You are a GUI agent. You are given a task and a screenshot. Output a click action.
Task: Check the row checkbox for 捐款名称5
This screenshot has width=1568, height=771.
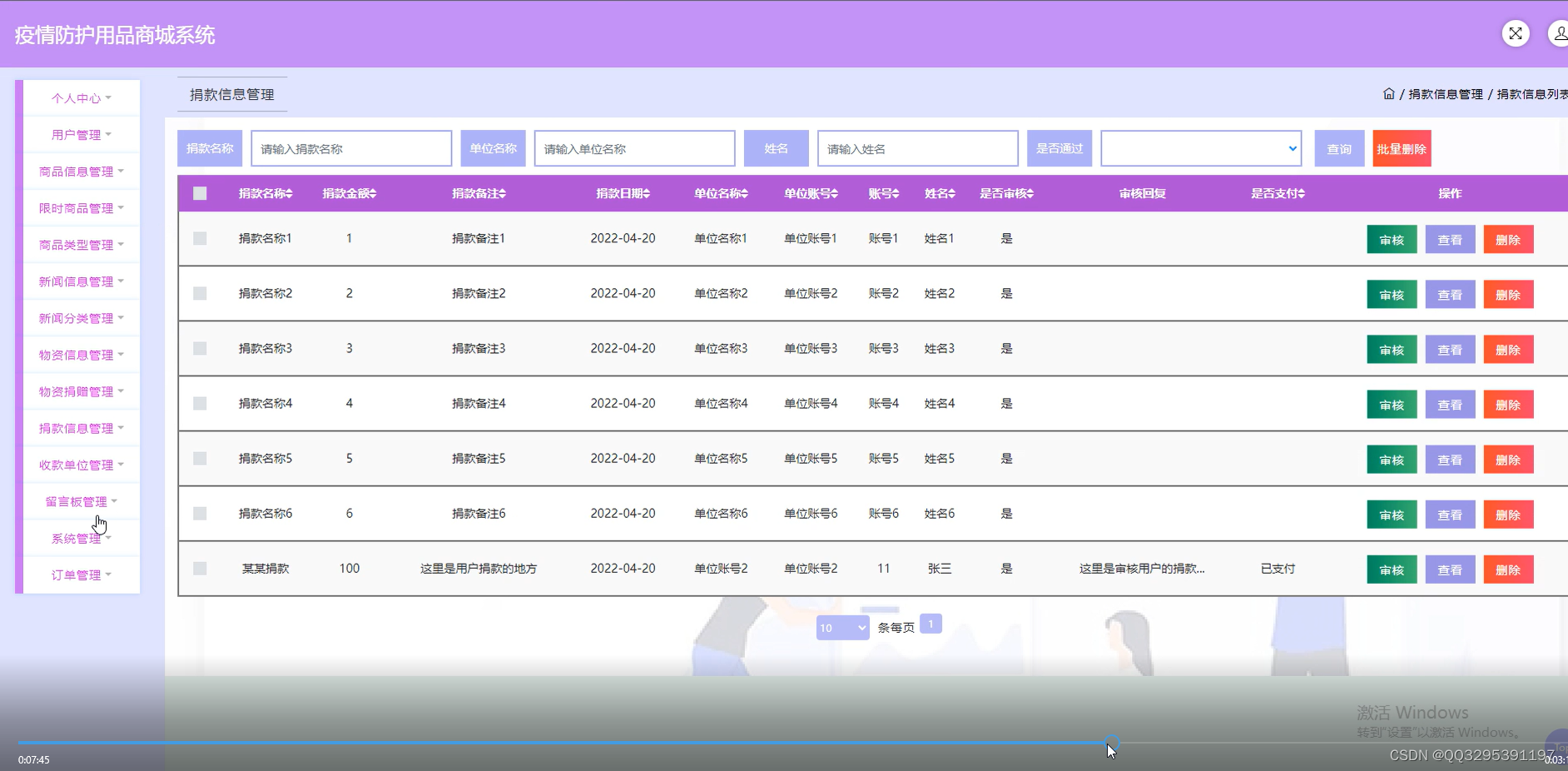coord(200,458)
